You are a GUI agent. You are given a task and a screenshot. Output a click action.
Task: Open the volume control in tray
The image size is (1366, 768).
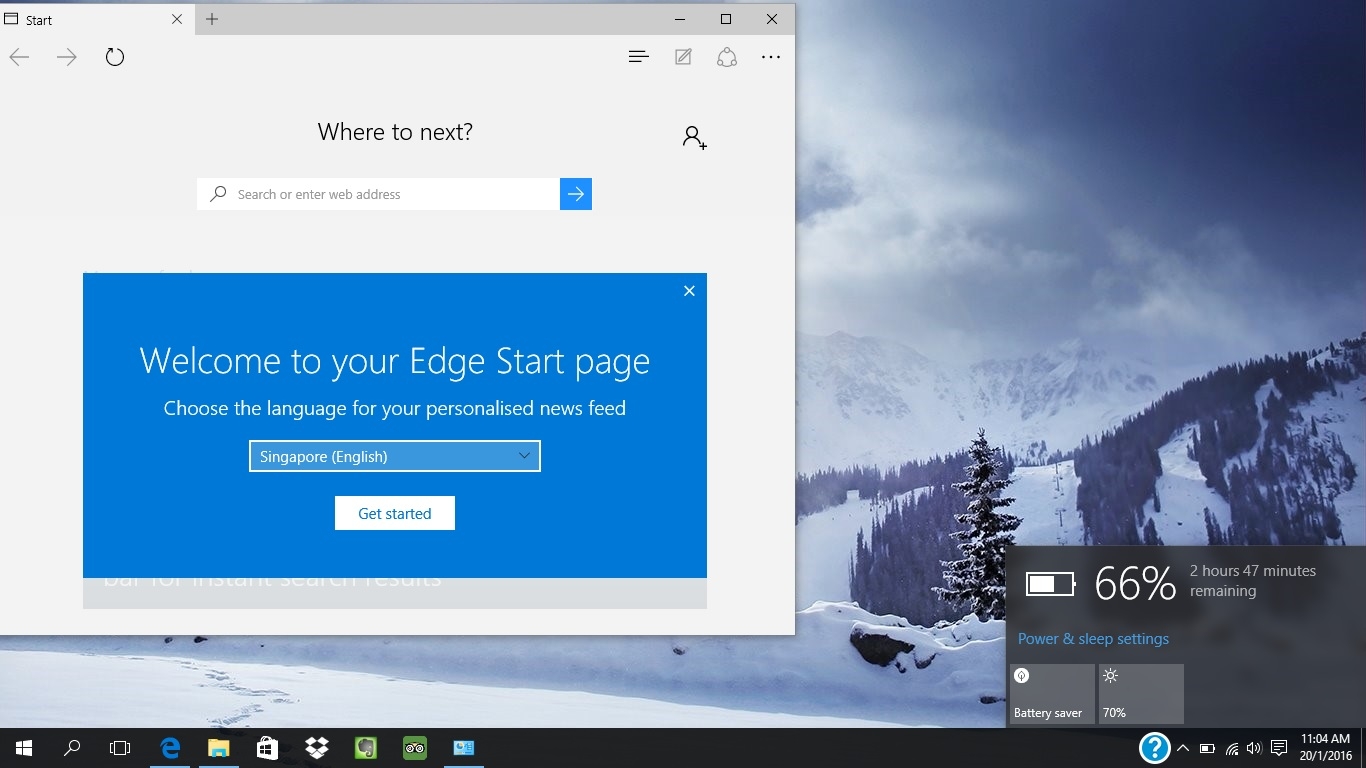coord(1255,748)
